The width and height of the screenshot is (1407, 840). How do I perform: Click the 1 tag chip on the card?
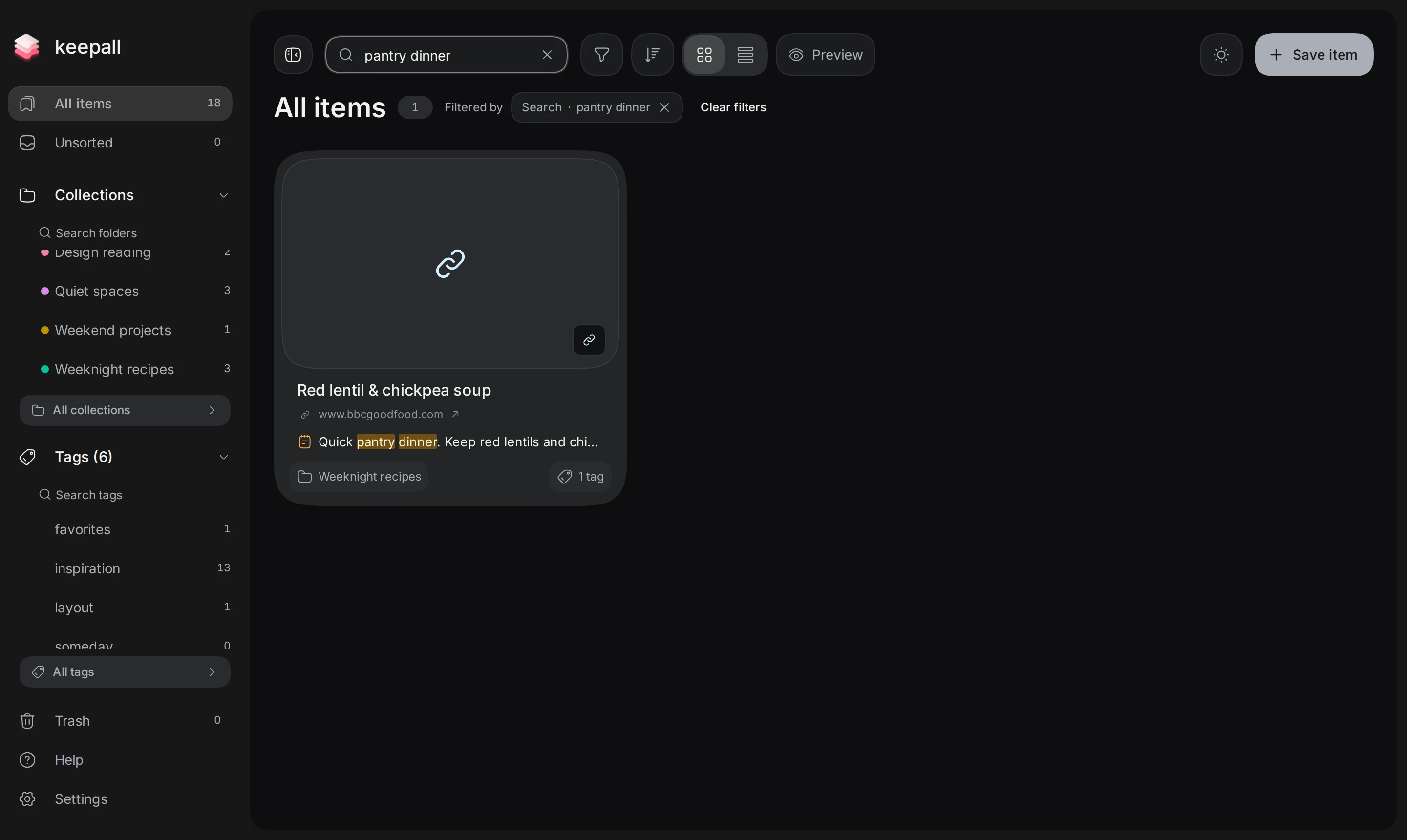click(580, 477)
